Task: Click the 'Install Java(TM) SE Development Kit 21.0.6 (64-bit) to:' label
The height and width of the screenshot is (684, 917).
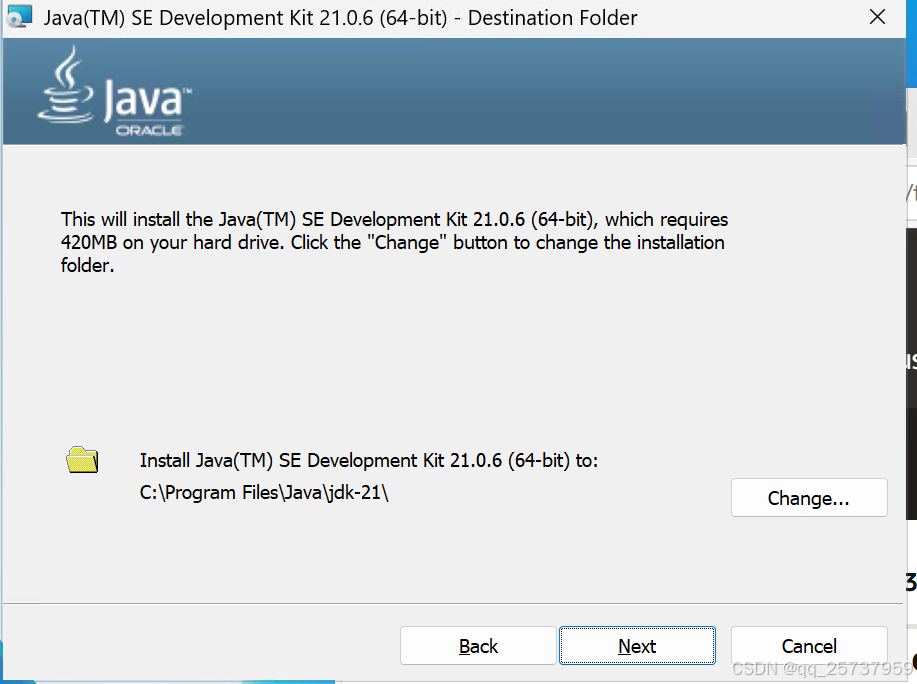Action: 368,461
